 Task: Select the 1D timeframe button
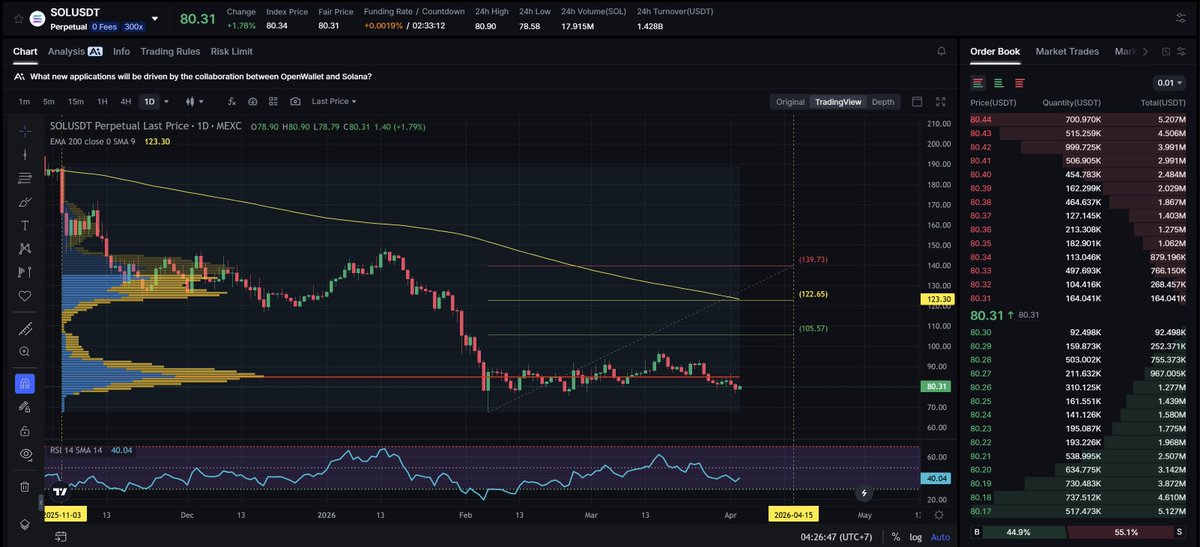pos(149,101)
